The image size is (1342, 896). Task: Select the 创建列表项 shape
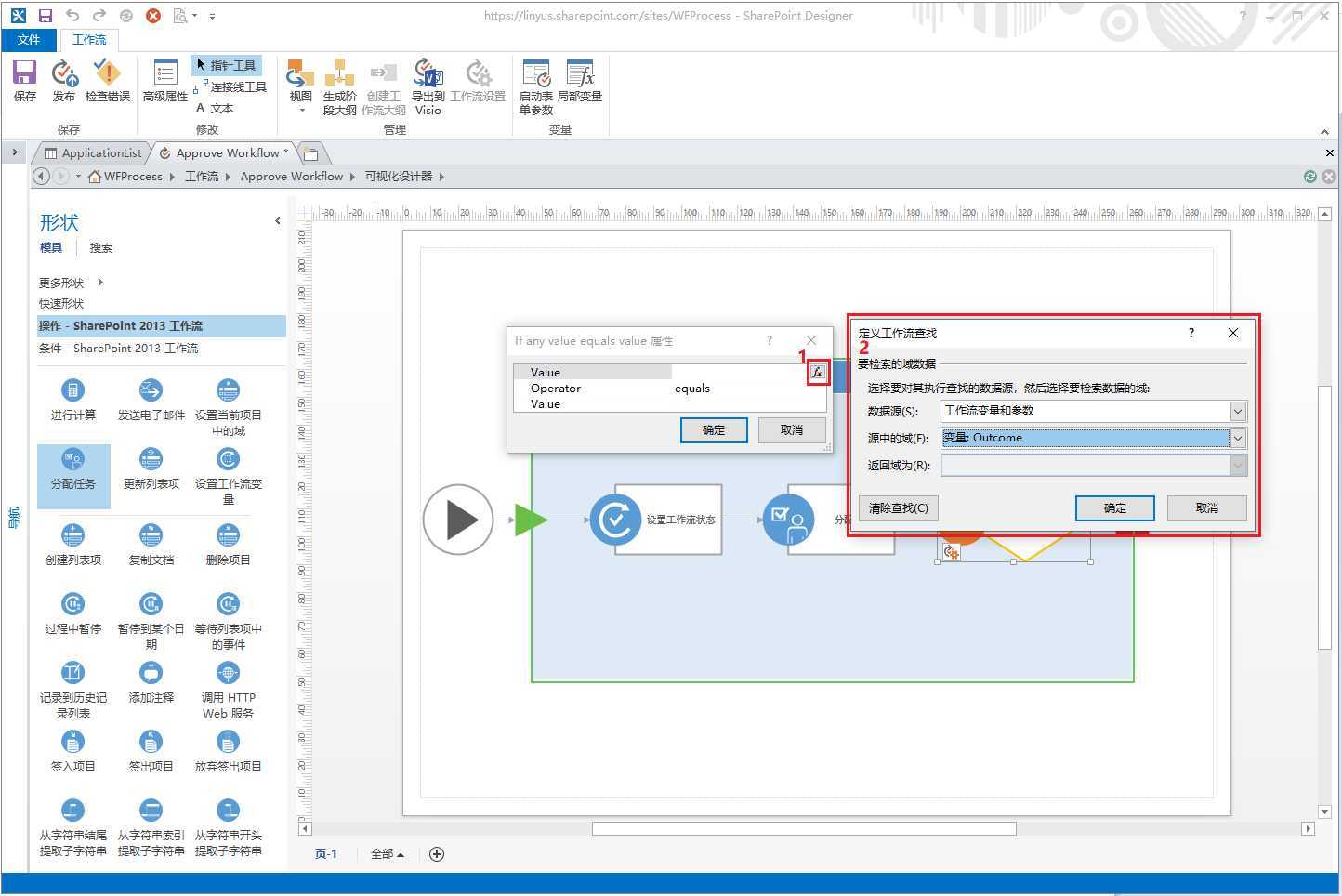(72, 546)
